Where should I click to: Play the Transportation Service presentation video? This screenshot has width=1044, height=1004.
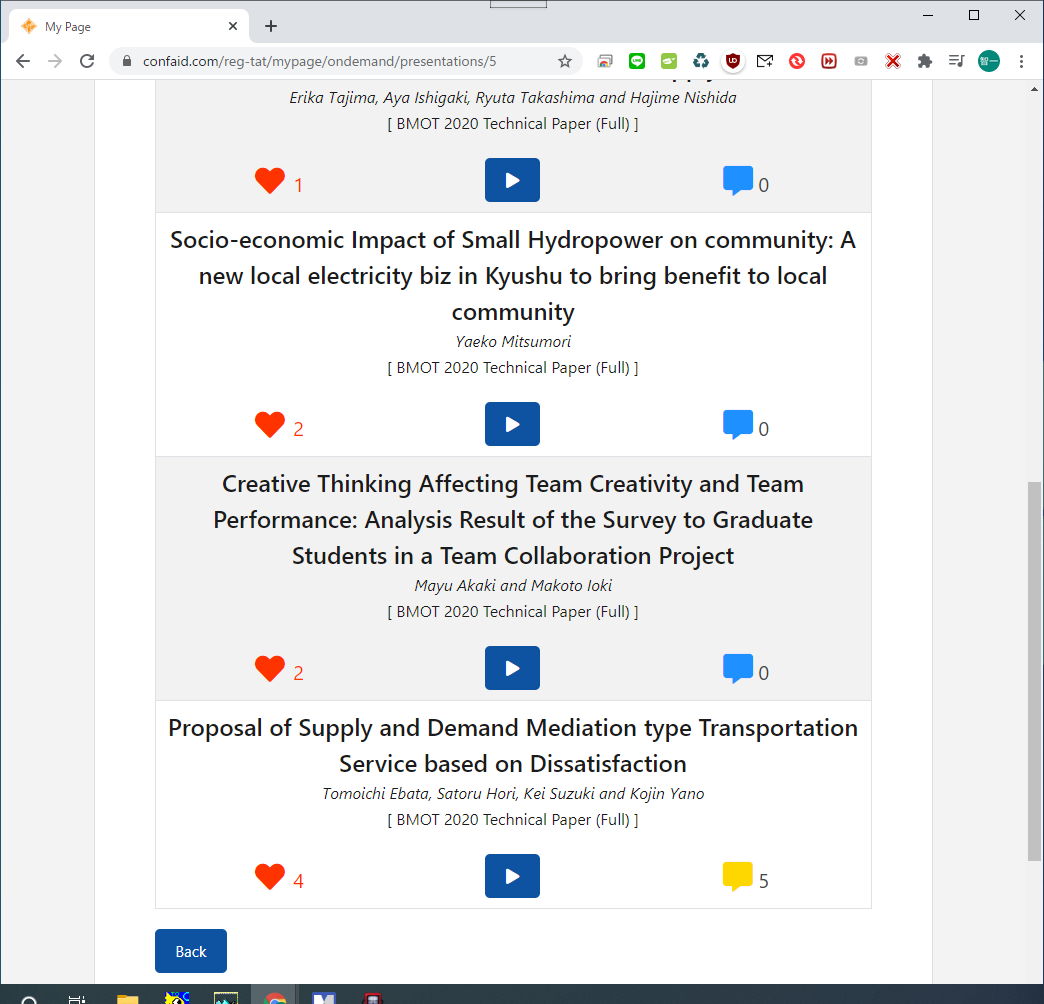[x=512, y=876]
